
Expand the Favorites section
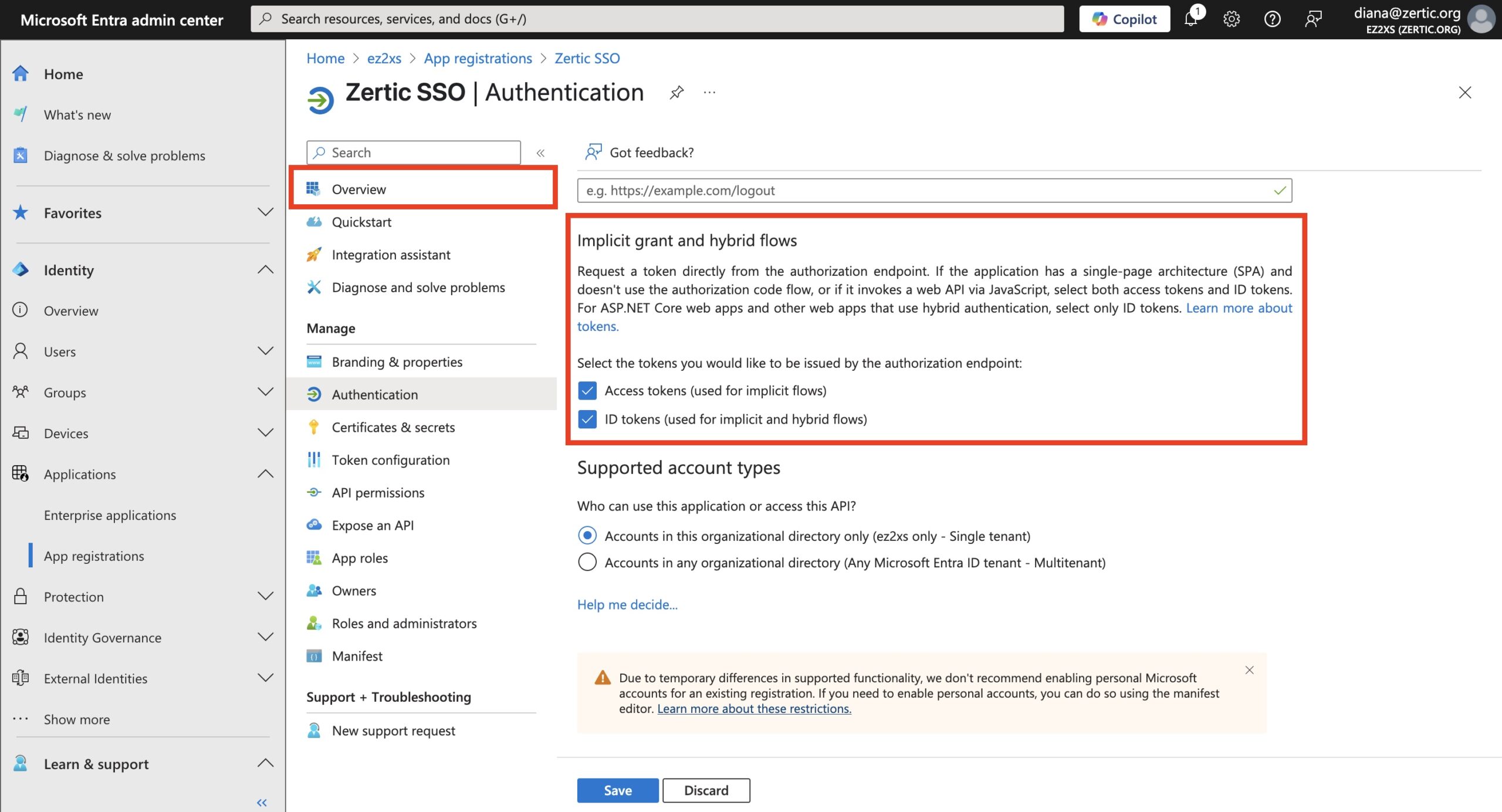[265, 212]
